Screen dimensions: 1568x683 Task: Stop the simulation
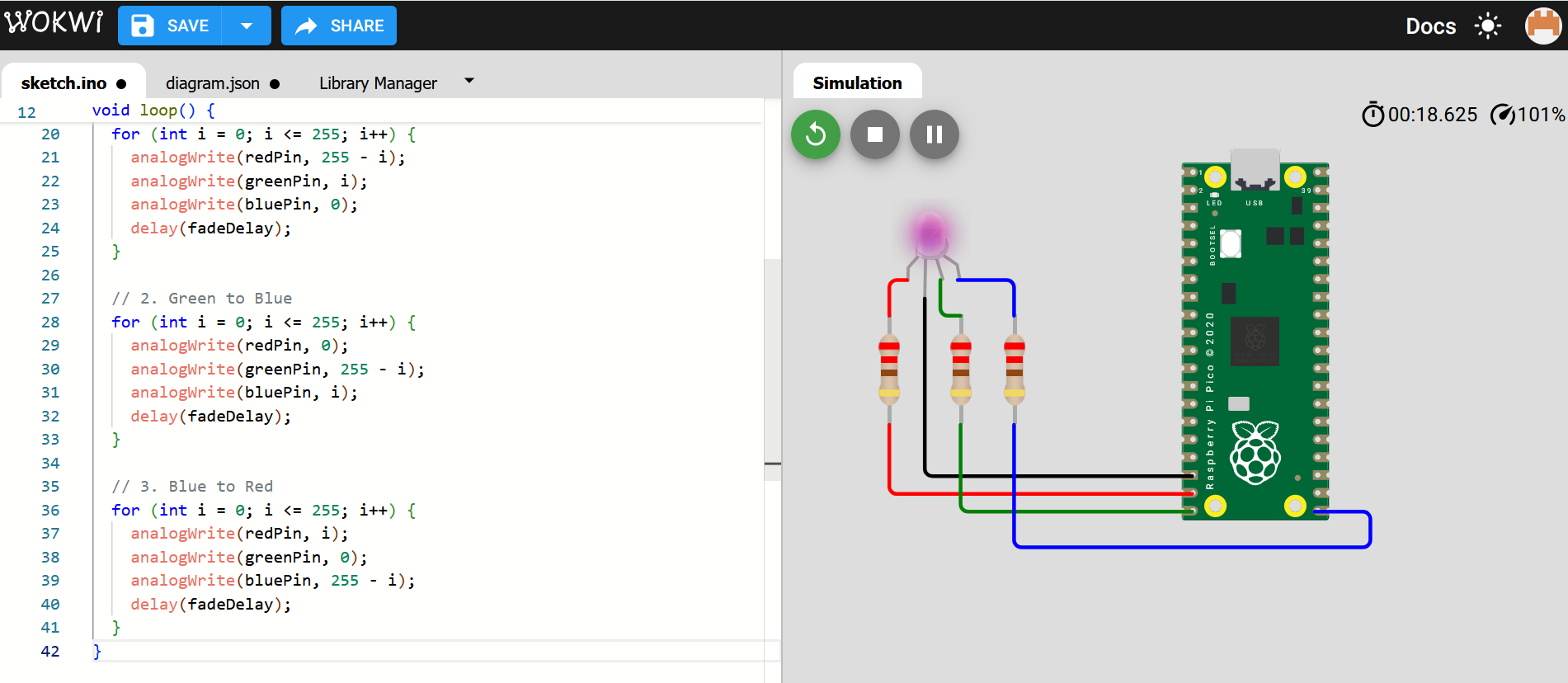click(875, 134)
